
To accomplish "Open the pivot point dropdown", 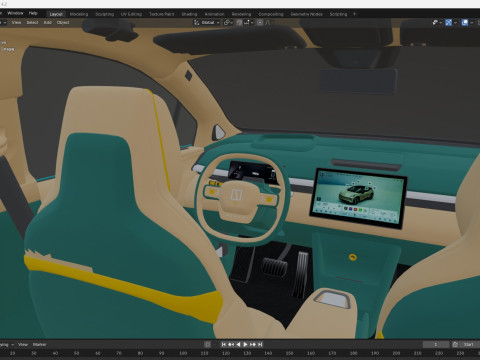I will point(228,22).
